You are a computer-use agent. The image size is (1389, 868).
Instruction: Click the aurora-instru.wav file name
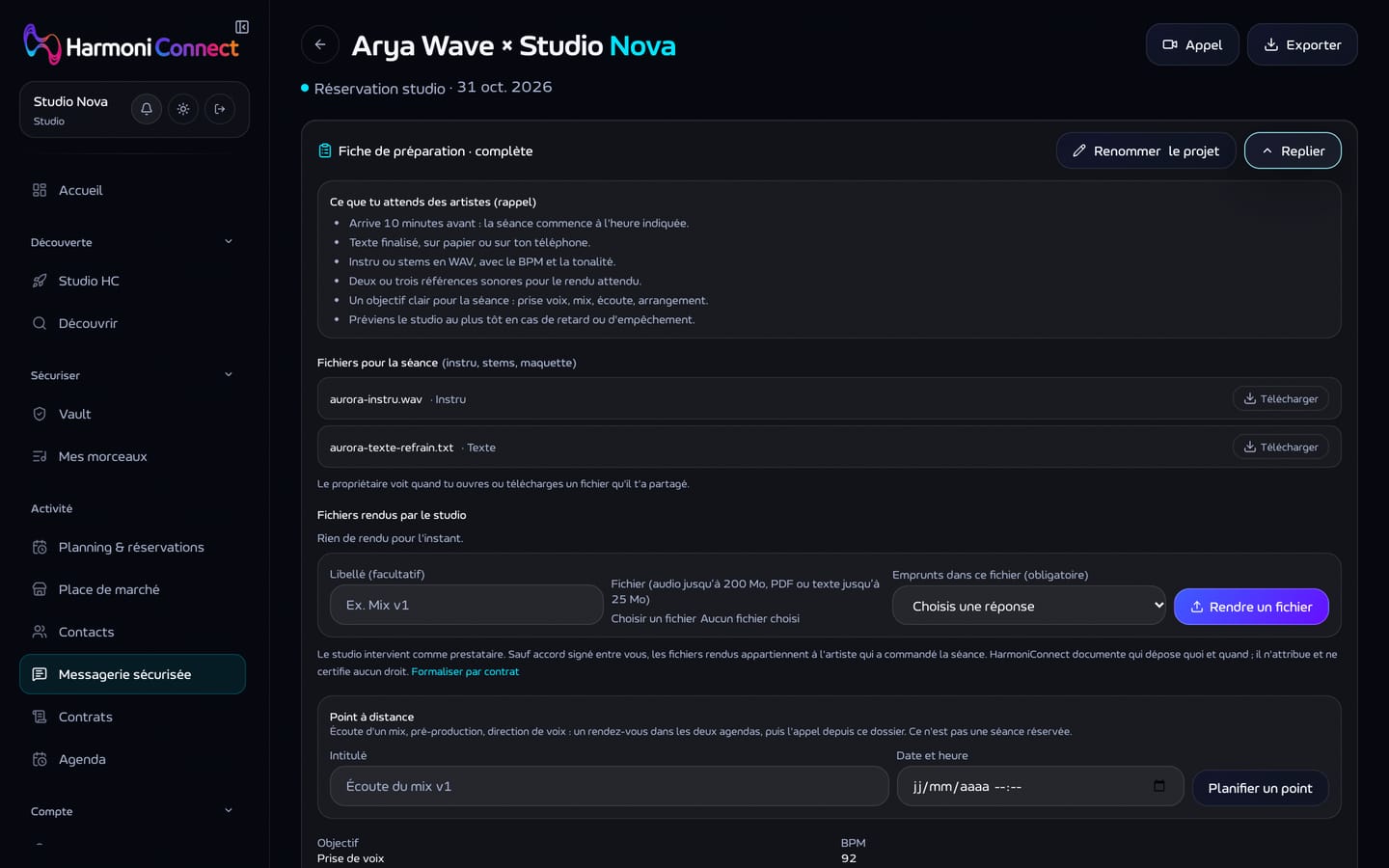click(x=376, y=399)
